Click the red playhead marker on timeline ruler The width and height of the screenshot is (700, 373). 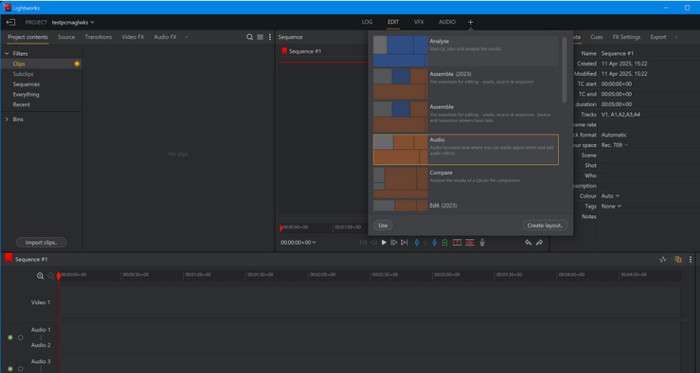point(58,276)
